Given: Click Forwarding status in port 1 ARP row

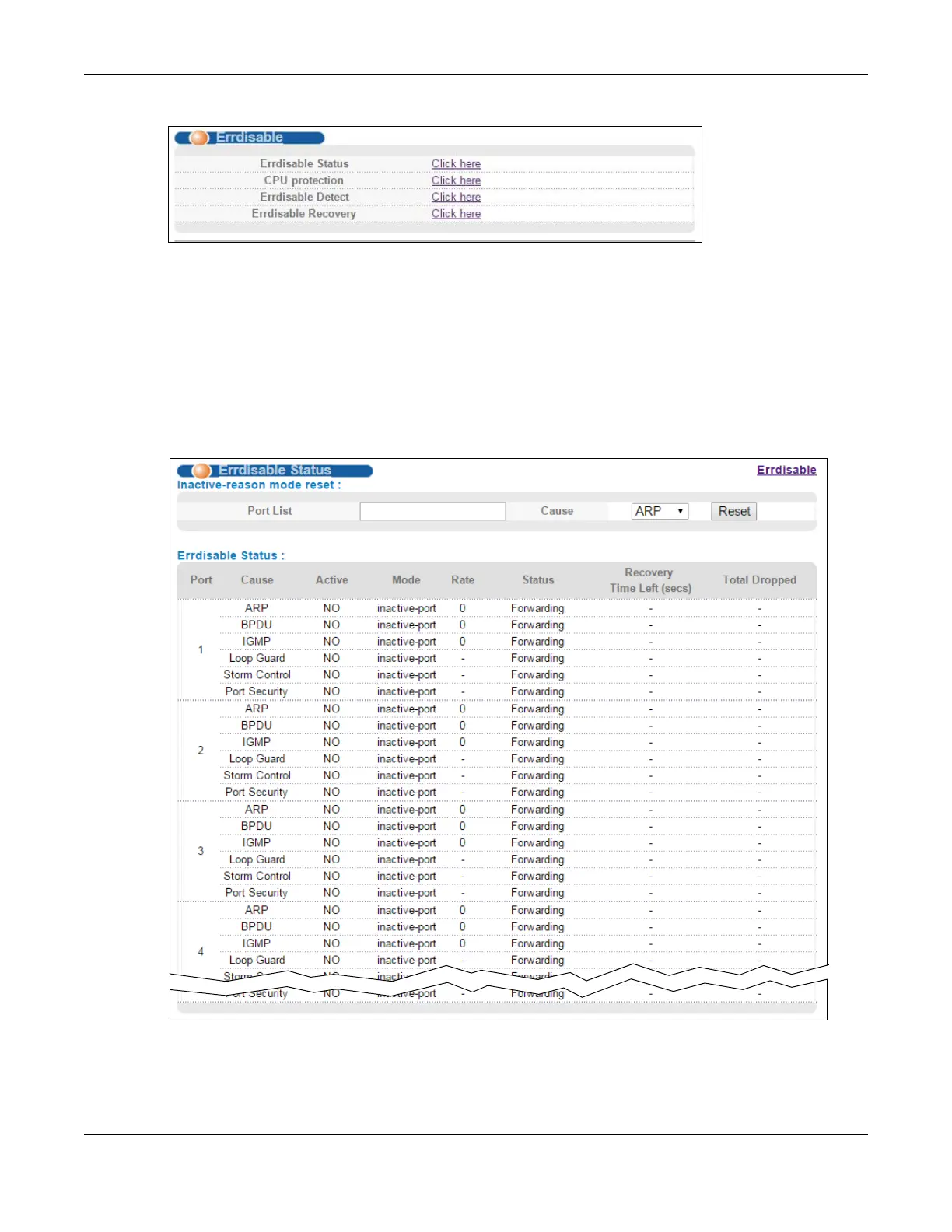Looking at the screenshot, I should [x=537, y=608].
